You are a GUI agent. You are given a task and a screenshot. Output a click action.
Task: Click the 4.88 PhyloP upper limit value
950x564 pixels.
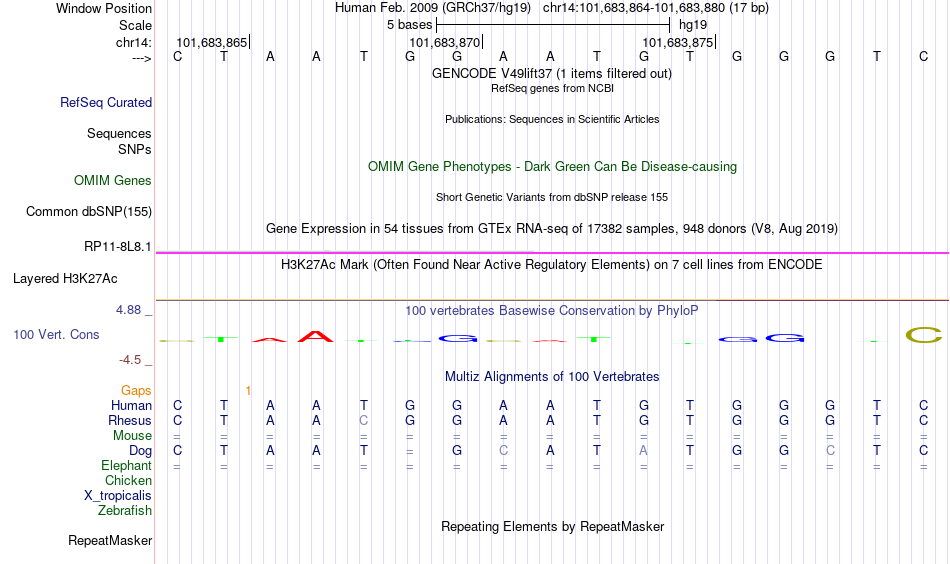128,310
